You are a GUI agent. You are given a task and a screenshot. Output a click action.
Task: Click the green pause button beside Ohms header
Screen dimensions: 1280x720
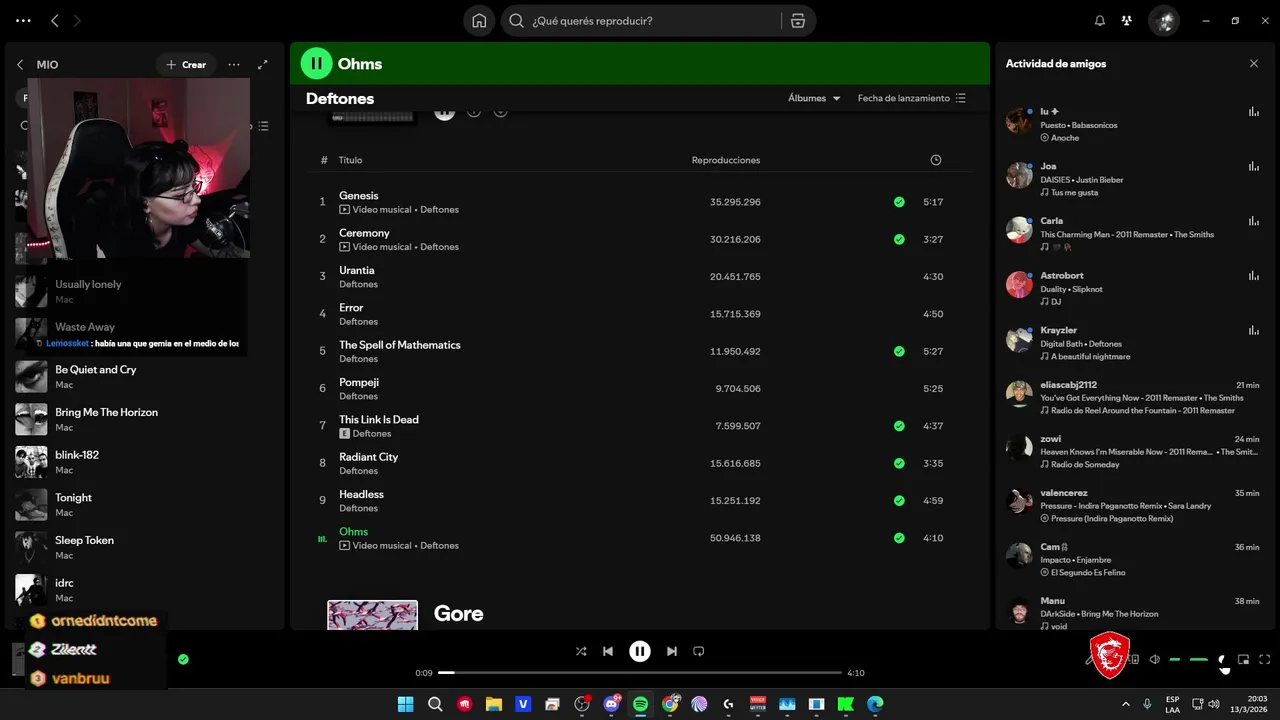point(316,63)
